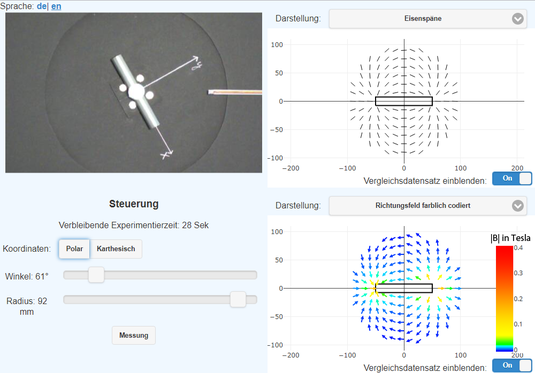The width and height of the screenshot is (535, 373).
Task: Click the Radius slider handle
Action: point(238,300)
